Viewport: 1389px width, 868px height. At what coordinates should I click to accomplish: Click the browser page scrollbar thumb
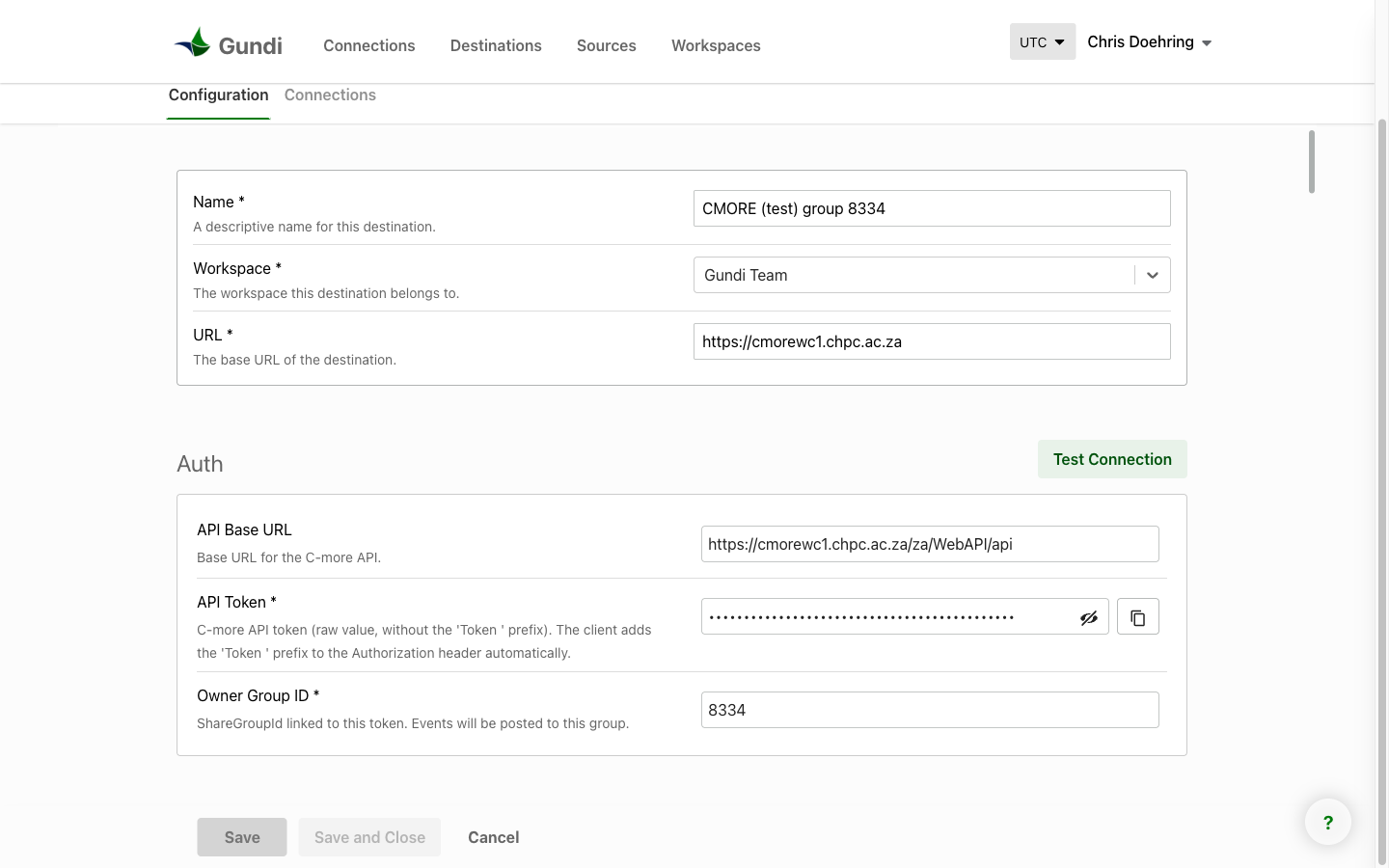coord(1381,492)
